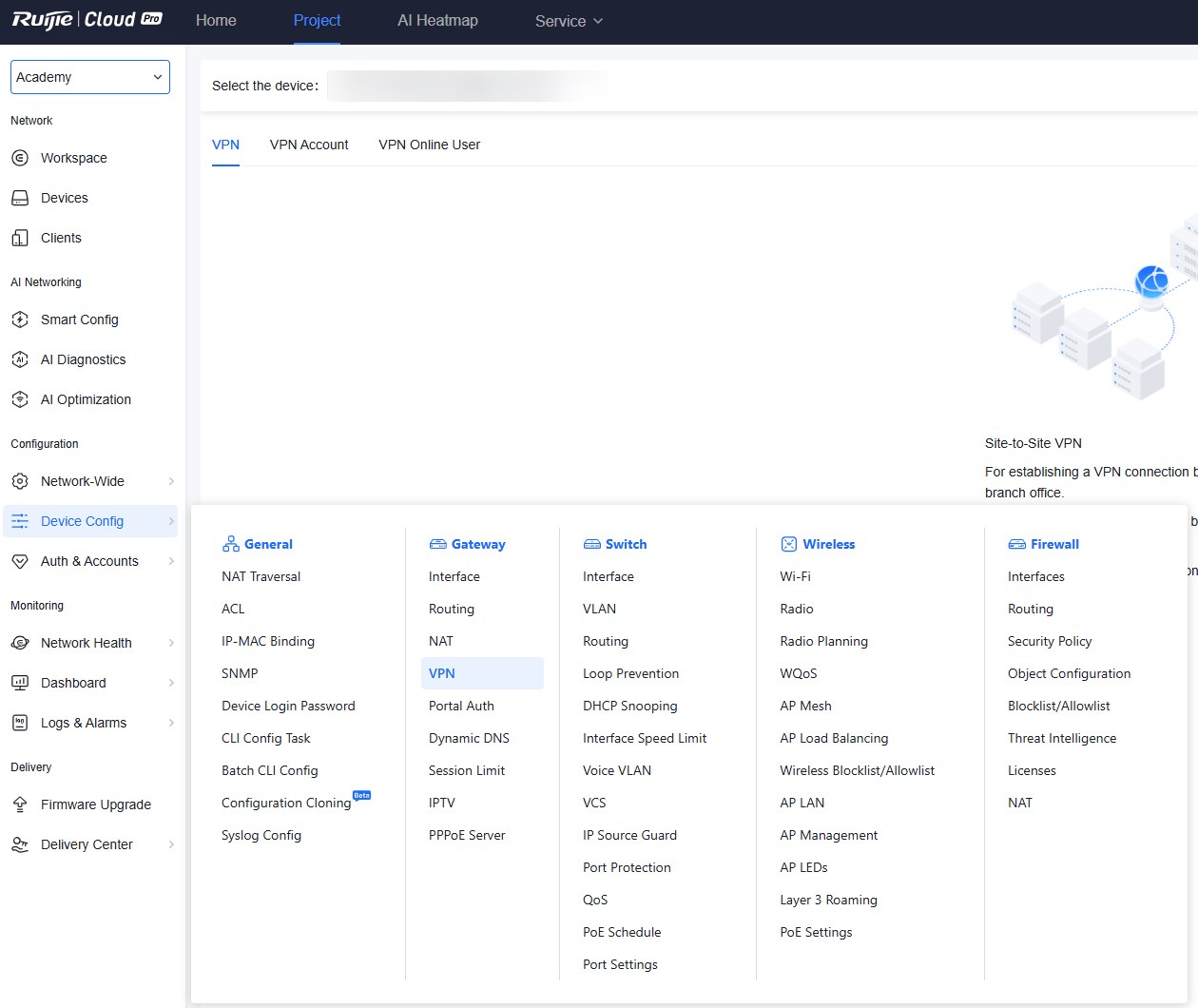Click the AI Diagnostics icon

point(20,359)
